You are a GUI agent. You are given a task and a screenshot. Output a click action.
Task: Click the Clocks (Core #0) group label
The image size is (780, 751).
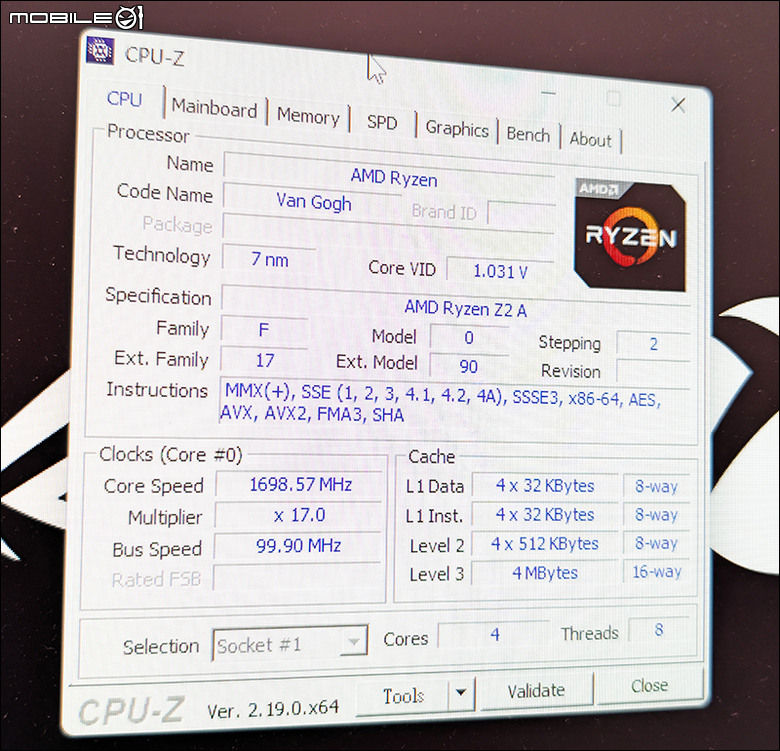pyautogui.click(x=171, y=455)
